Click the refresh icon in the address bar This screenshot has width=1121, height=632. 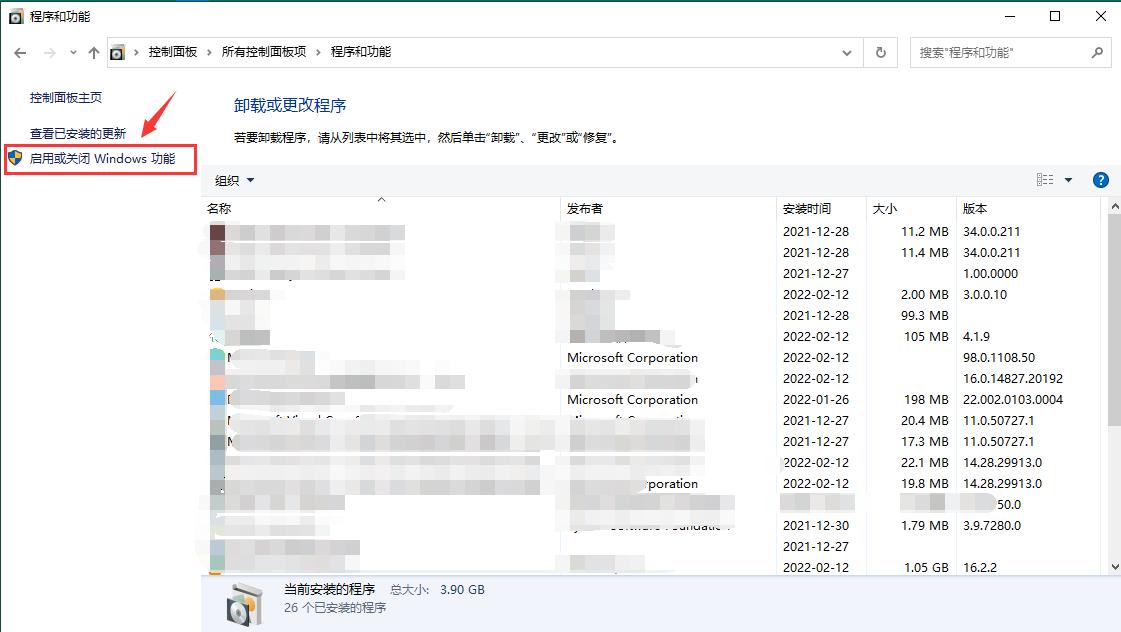(880, 52)
